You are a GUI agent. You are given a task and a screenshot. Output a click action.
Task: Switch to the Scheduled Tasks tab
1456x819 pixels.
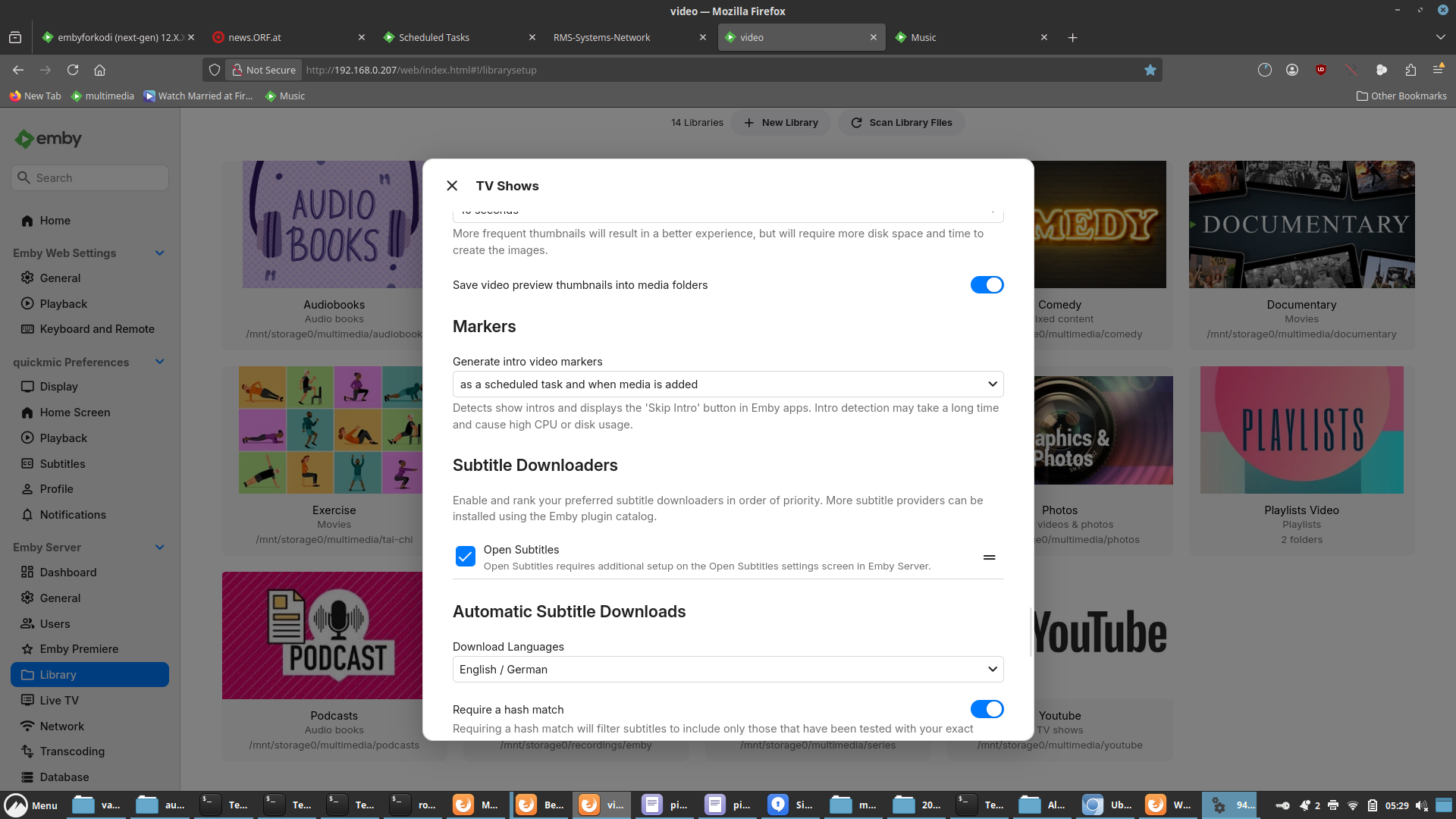point(459,37)
